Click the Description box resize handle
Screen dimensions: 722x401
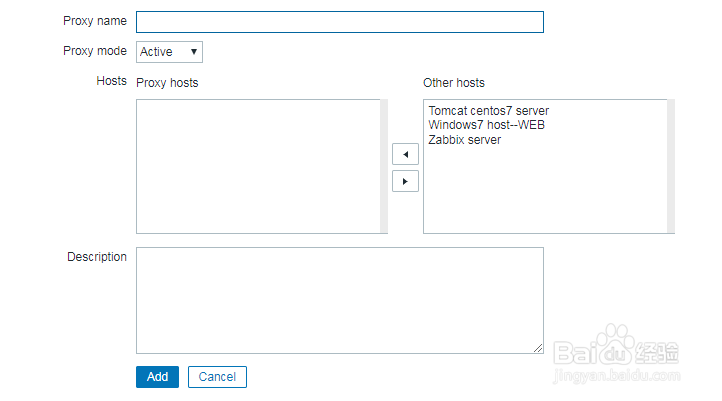click(538, 348)
